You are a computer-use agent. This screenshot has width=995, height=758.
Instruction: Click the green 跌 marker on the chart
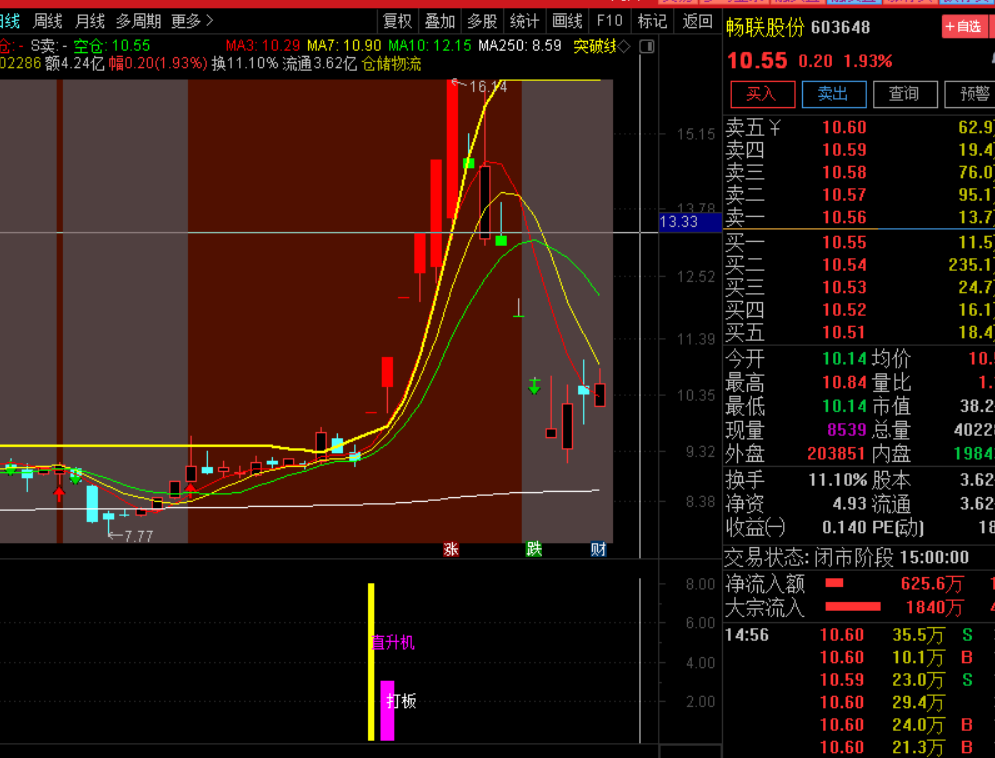click(x=534, y=549)
